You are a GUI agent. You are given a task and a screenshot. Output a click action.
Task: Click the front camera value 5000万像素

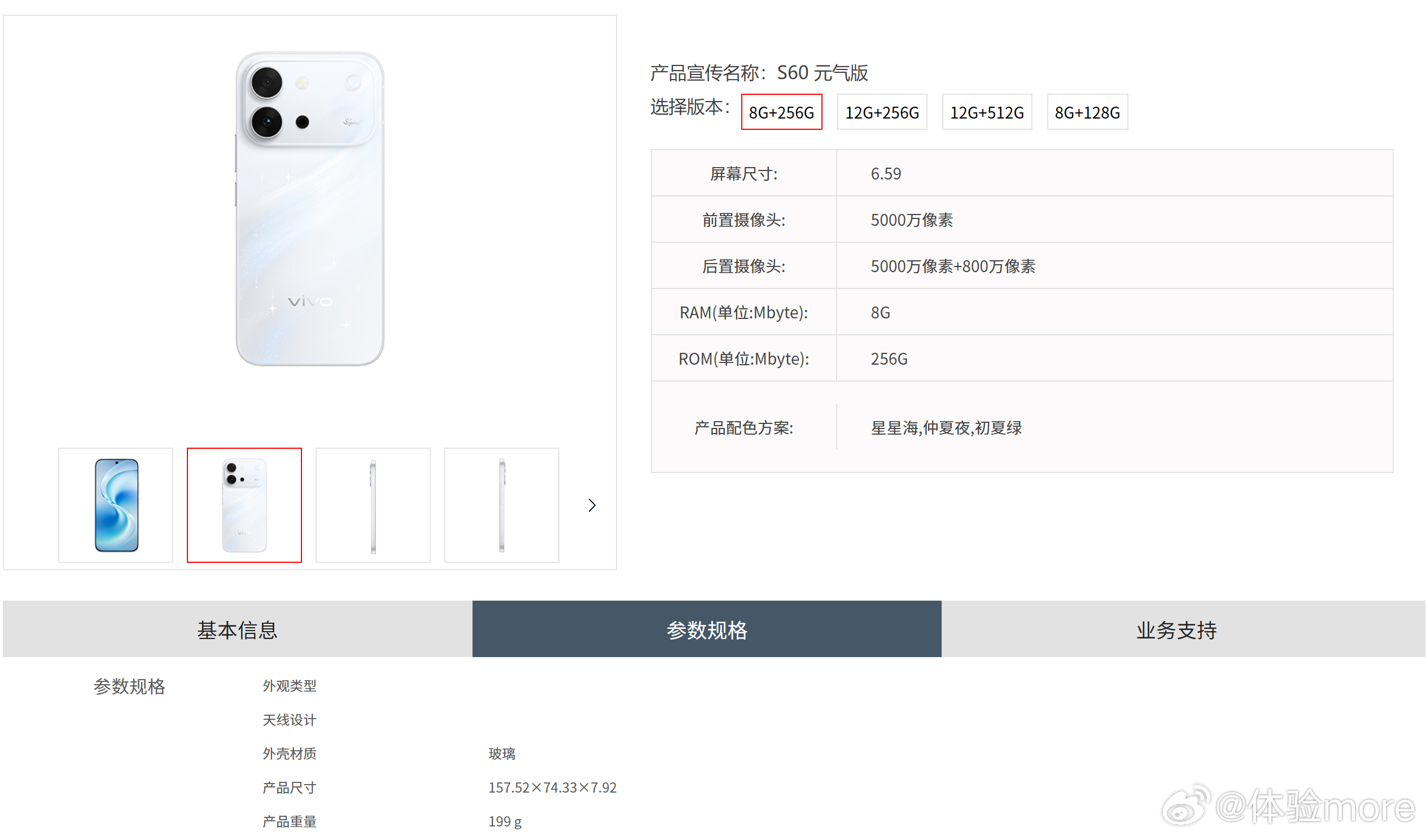click(x=912, y=220)
